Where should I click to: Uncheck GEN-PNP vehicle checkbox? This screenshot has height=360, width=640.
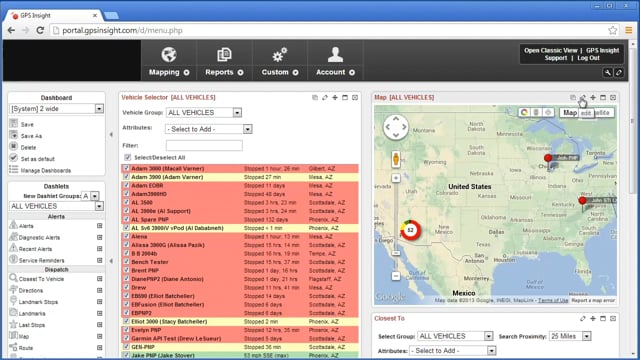tap(126, 347)
